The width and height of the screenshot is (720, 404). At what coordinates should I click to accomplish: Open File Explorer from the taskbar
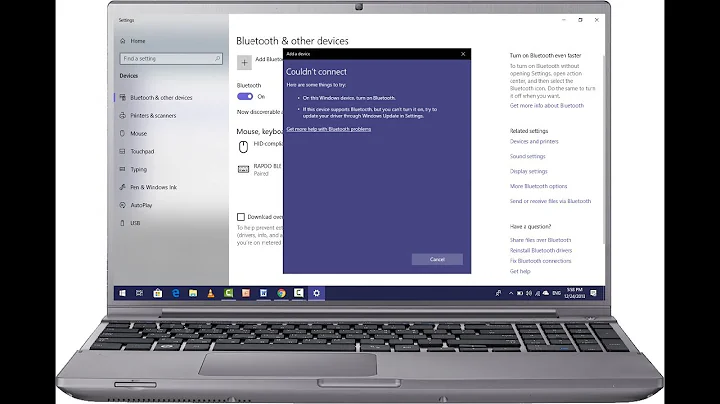pyautogui.click(x=193, y=293)
